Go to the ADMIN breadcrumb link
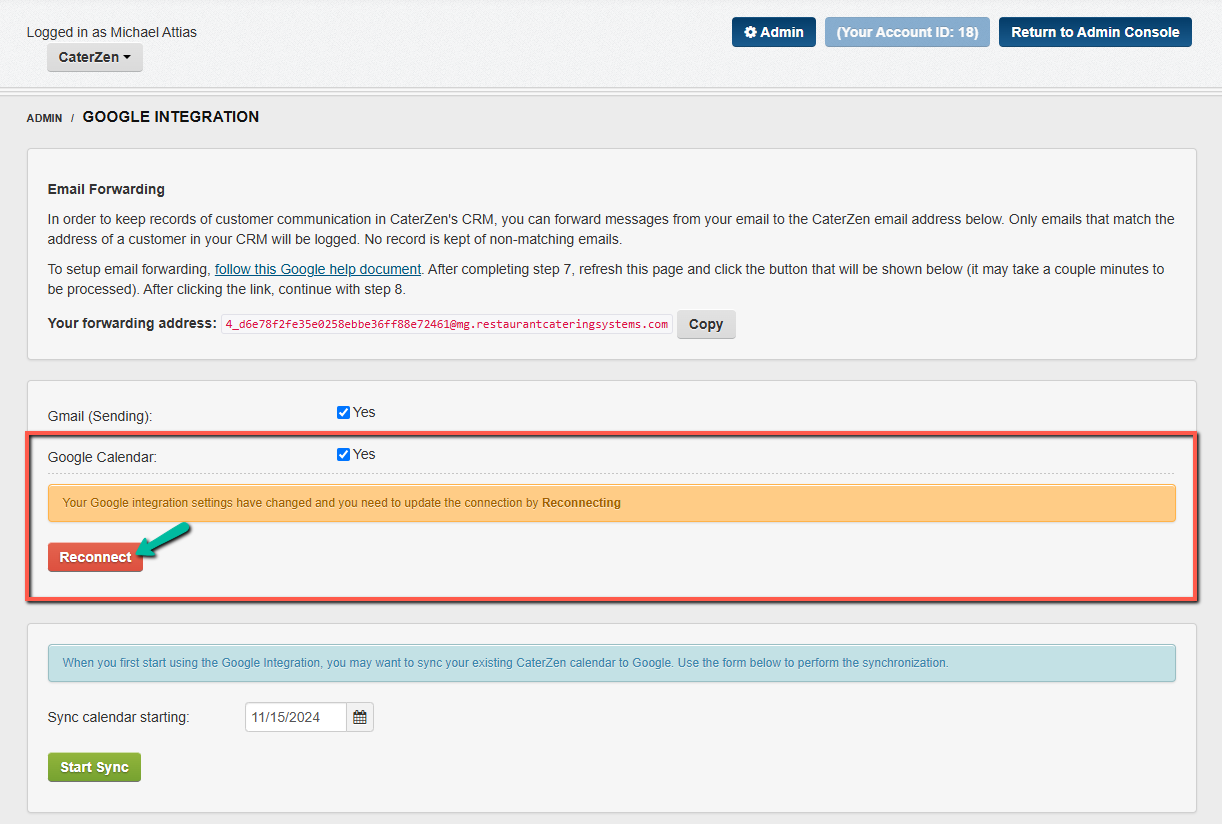This screenshot has width=1222, height=824. coord(44,118)
